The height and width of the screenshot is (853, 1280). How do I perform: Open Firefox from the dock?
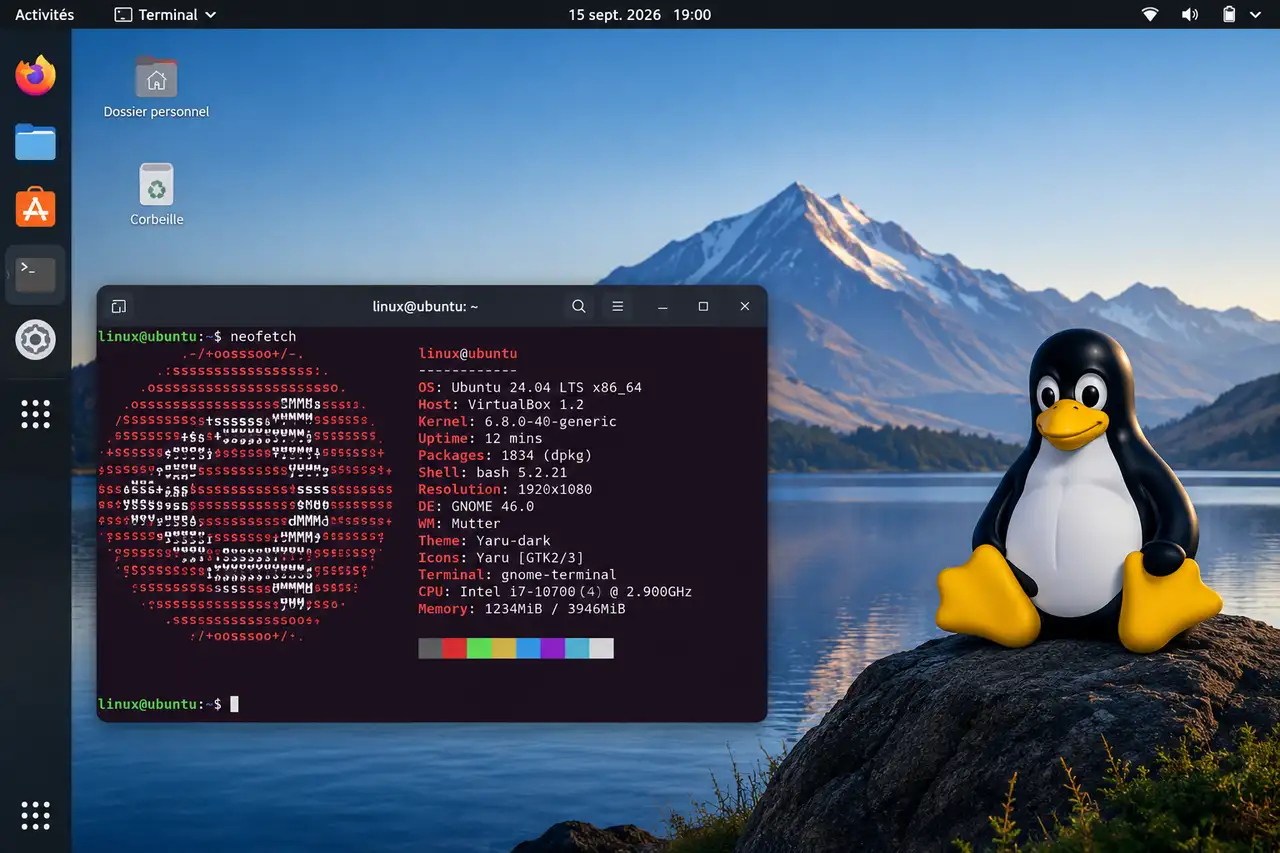(35, 76)
